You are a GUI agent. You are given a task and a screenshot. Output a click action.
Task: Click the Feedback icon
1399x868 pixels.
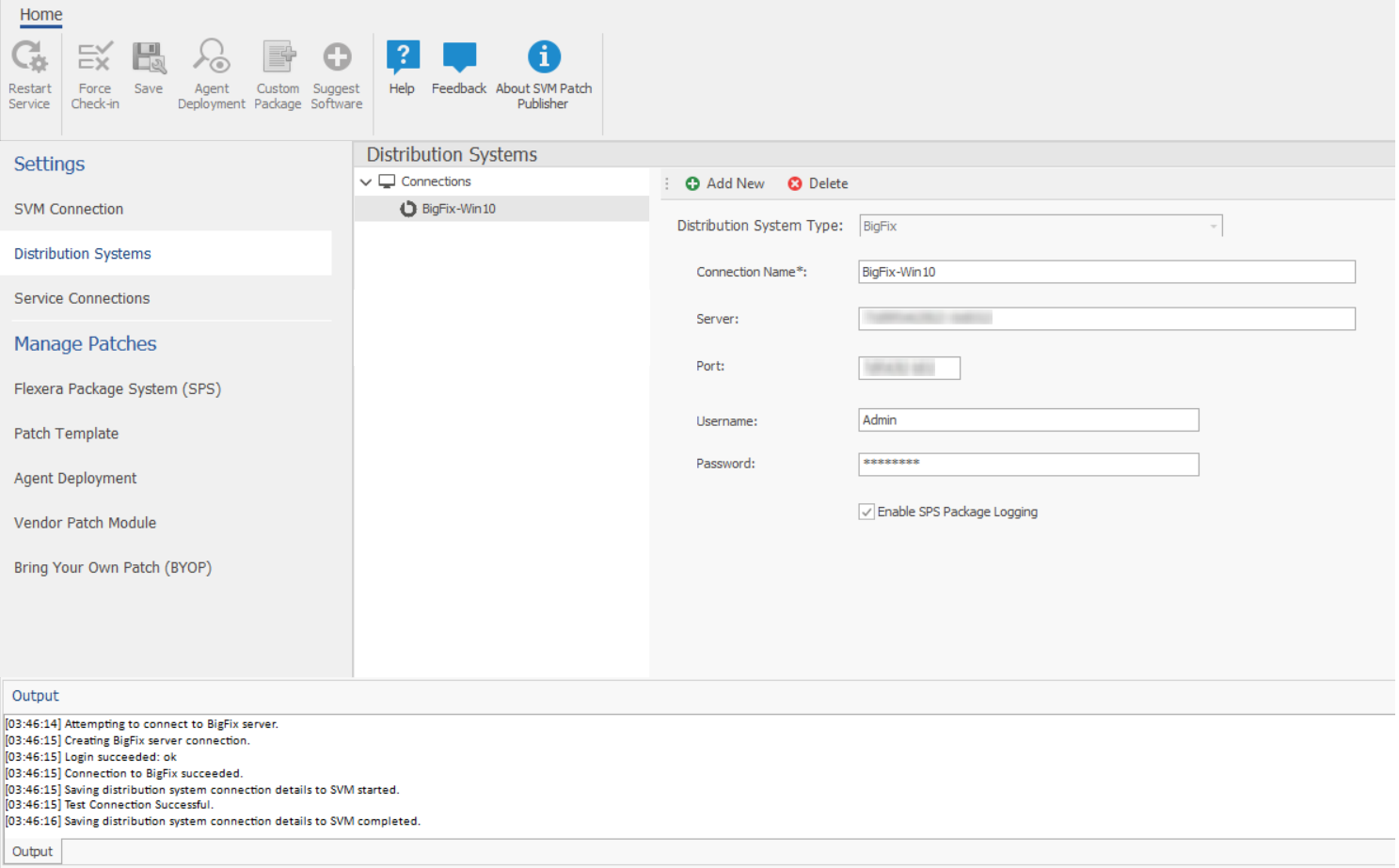coord(459,58)
